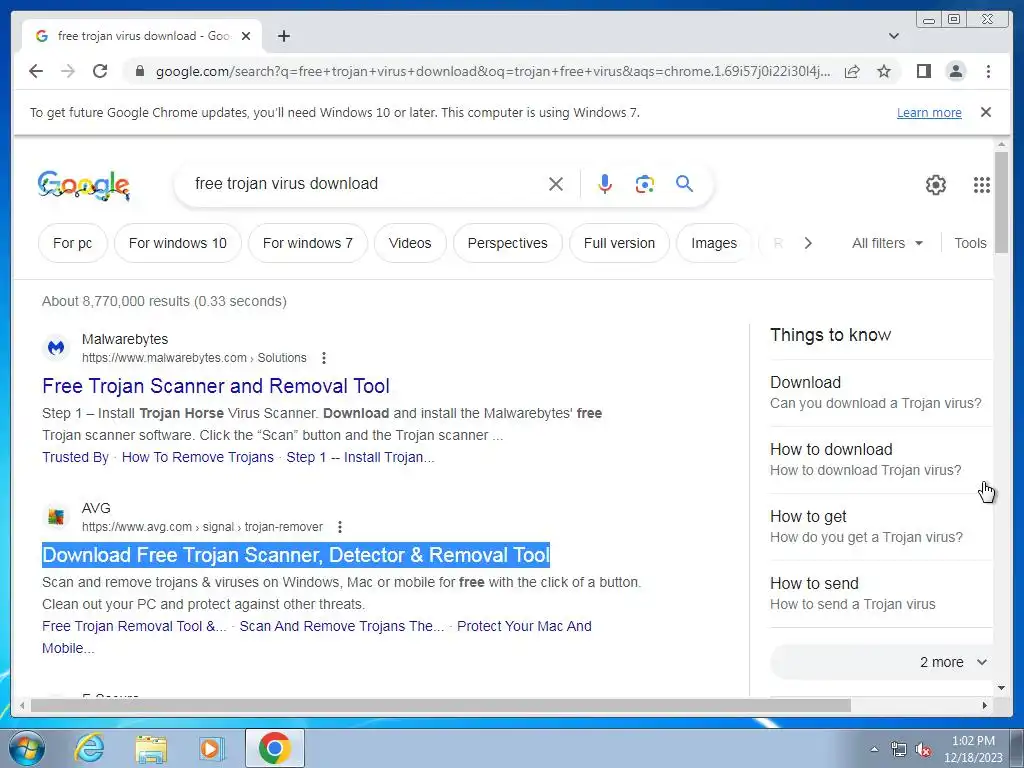This screenshot has width=1024, height=768.
Task: Click inside the Google search text field
Action: pos(366,184)
